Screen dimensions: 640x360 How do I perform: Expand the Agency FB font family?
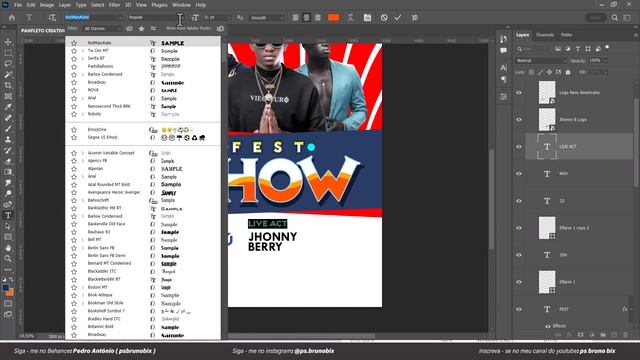(83, 161)
